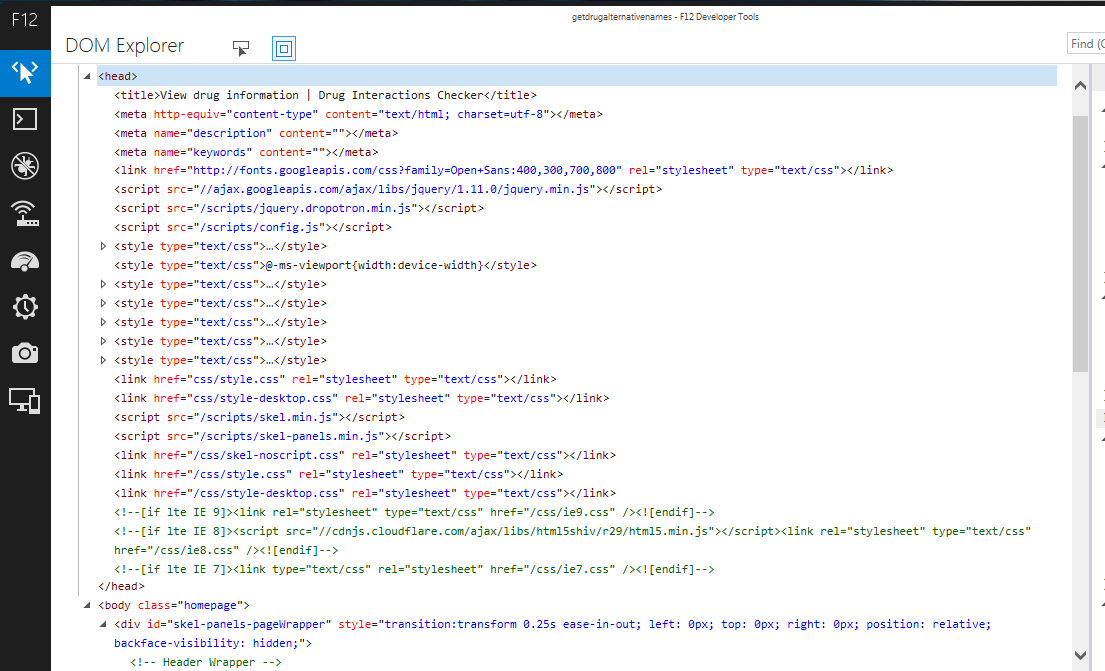
Task: Open the Network tool
Action: (x=25, y=213)
